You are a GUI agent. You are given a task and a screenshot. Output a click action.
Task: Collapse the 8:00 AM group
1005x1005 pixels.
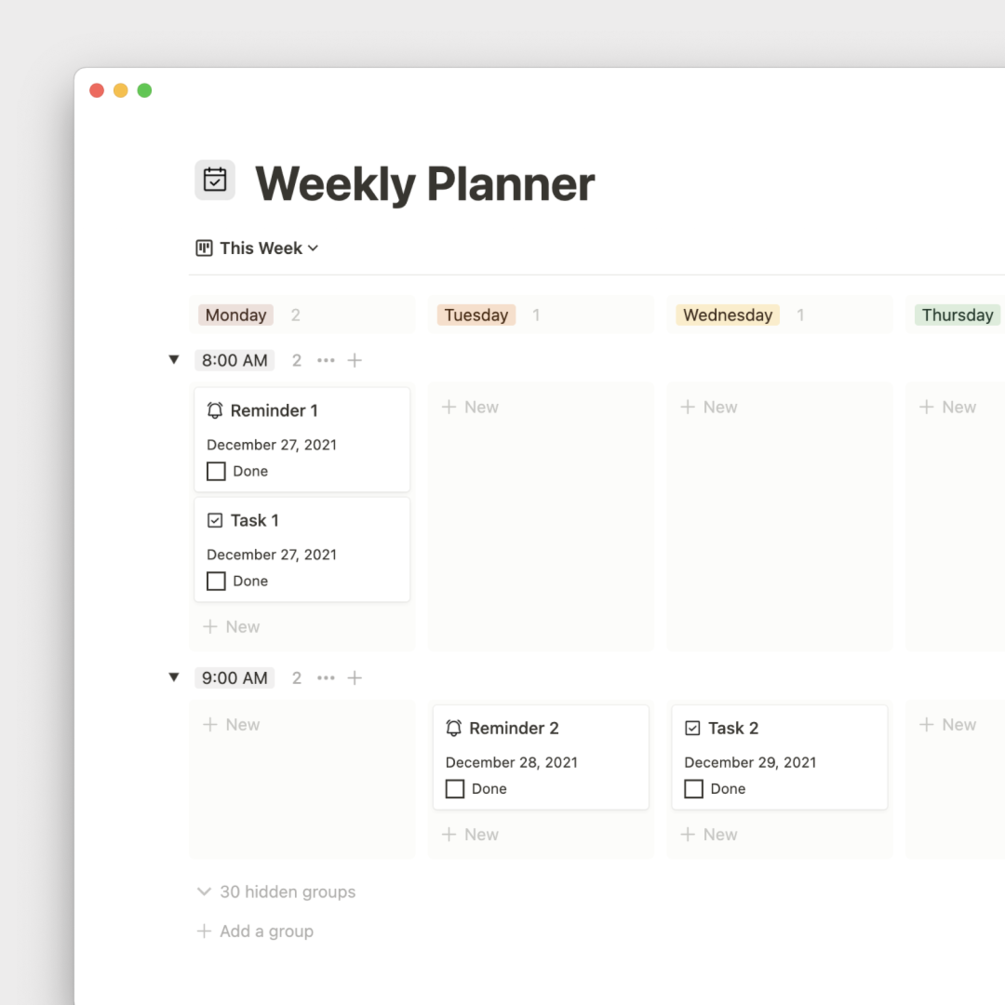(x=174, y=360)
